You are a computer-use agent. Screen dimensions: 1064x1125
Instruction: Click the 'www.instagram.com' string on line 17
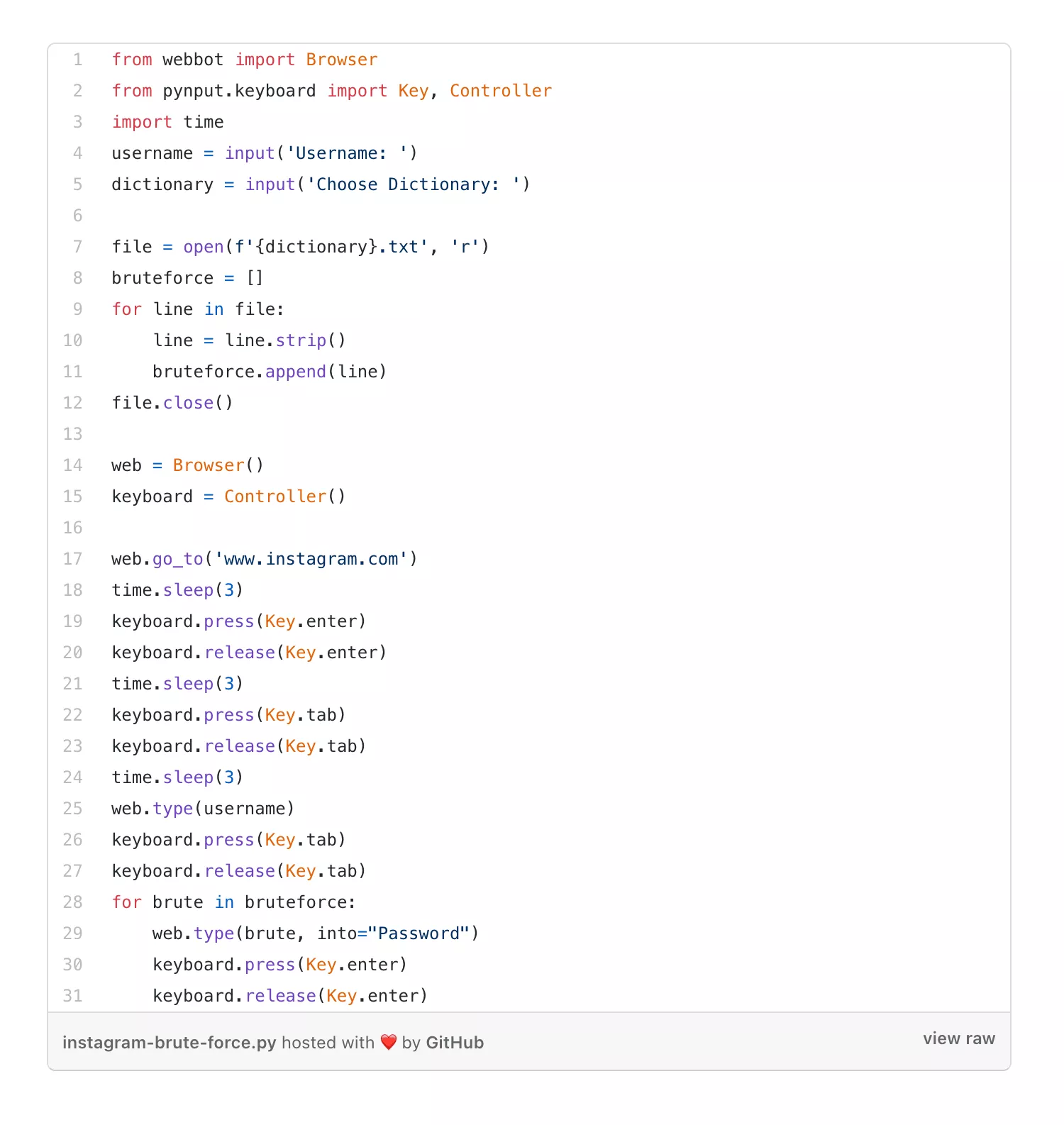(x=311, y=559)
